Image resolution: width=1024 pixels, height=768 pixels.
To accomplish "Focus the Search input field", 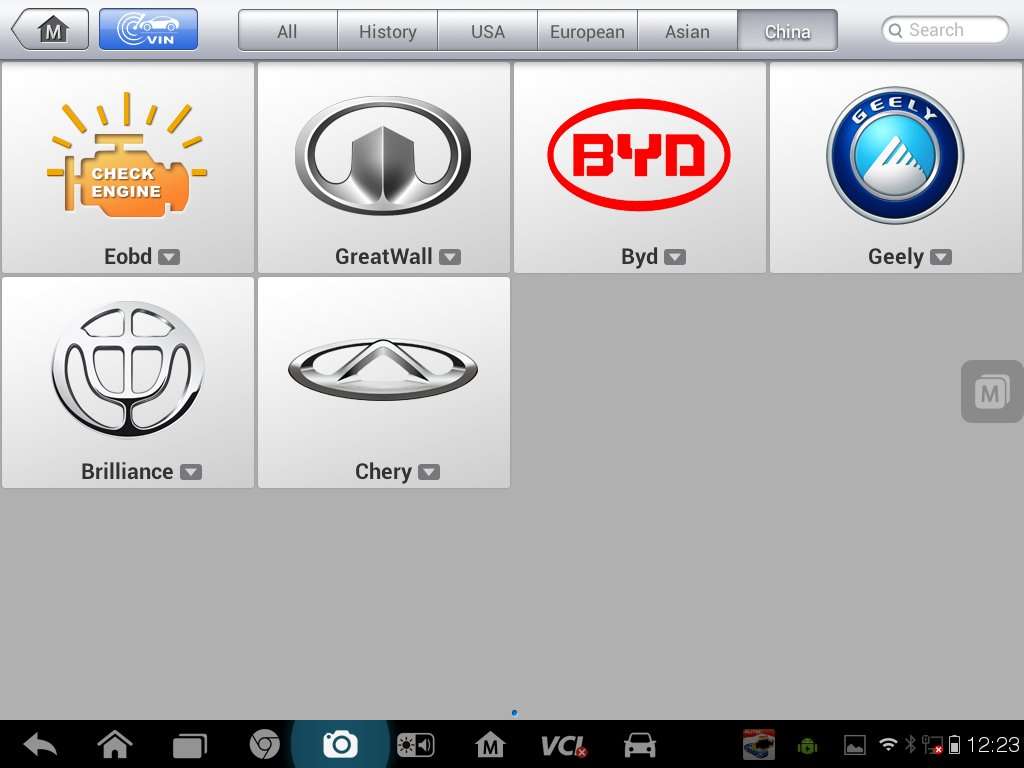I will pyautogui.click(x=945, y=30).
